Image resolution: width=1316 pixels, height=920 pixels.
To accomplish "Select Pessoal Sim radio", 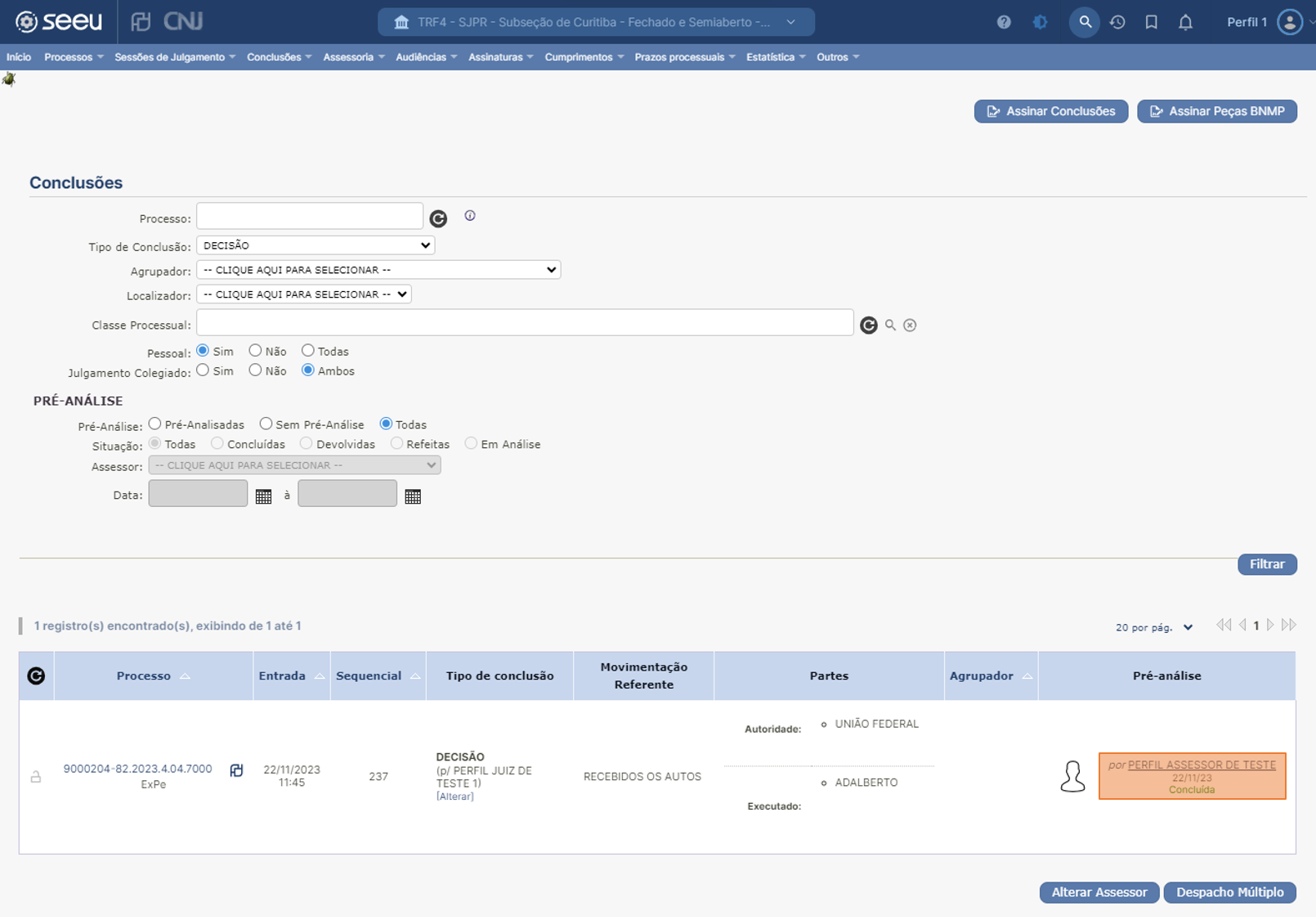I will coord(203,350).
